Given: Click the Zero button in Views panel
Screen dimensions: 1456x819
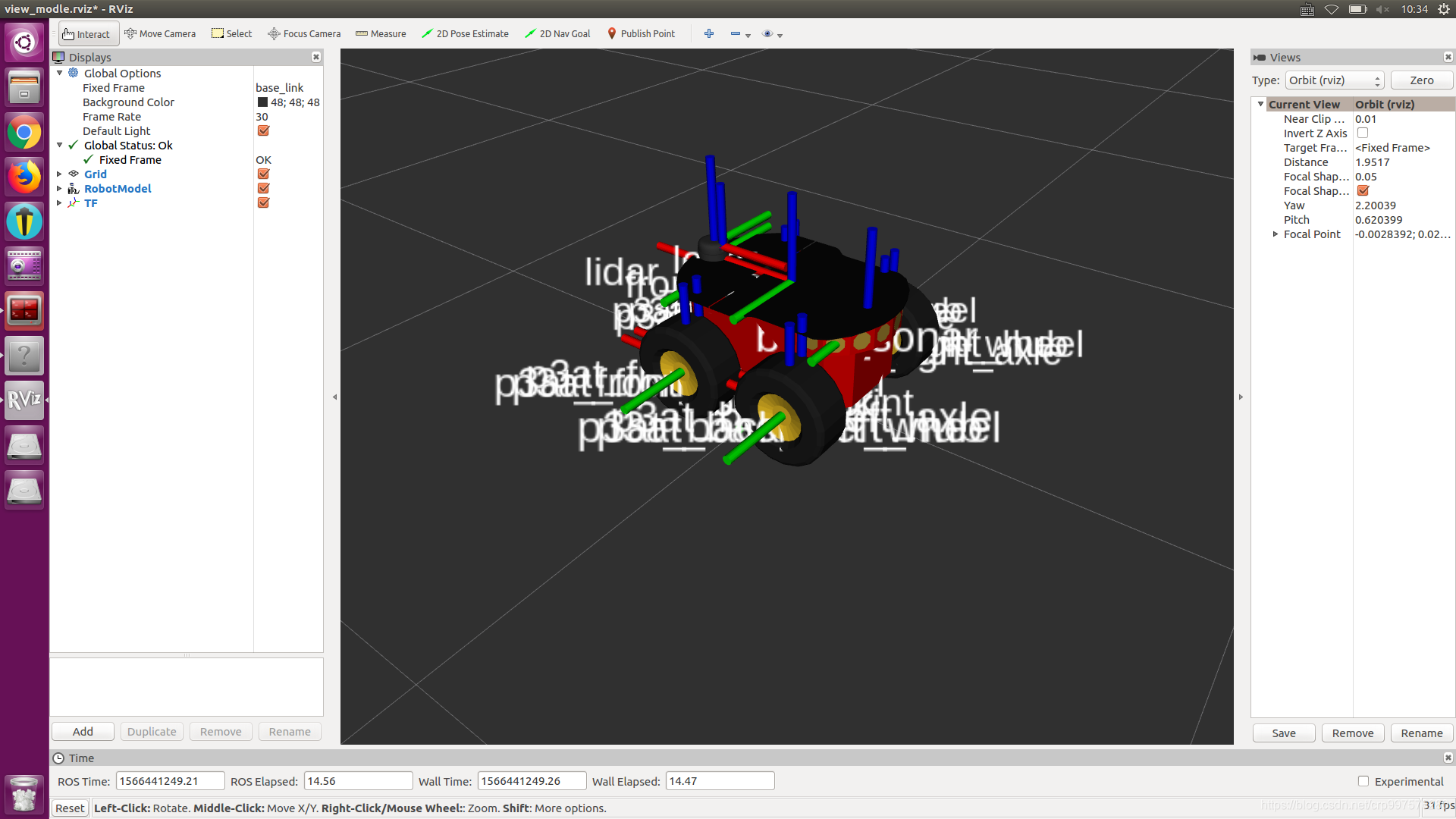Looking at the screenshot, I should [1420, 80].
